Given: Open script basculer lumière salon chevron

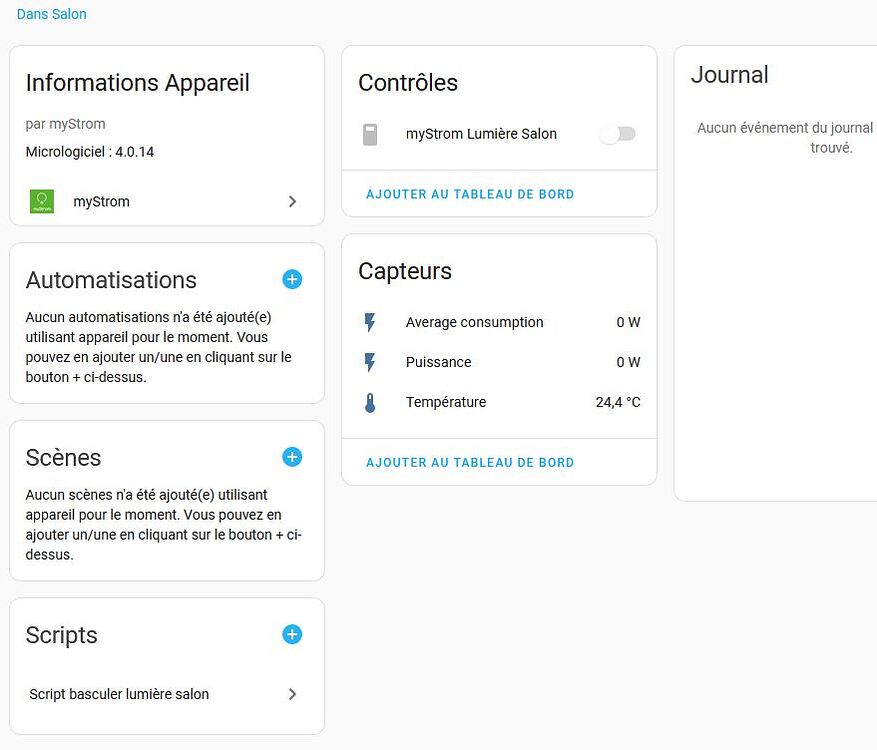Looking at the screenshot, I should (292, 694).
